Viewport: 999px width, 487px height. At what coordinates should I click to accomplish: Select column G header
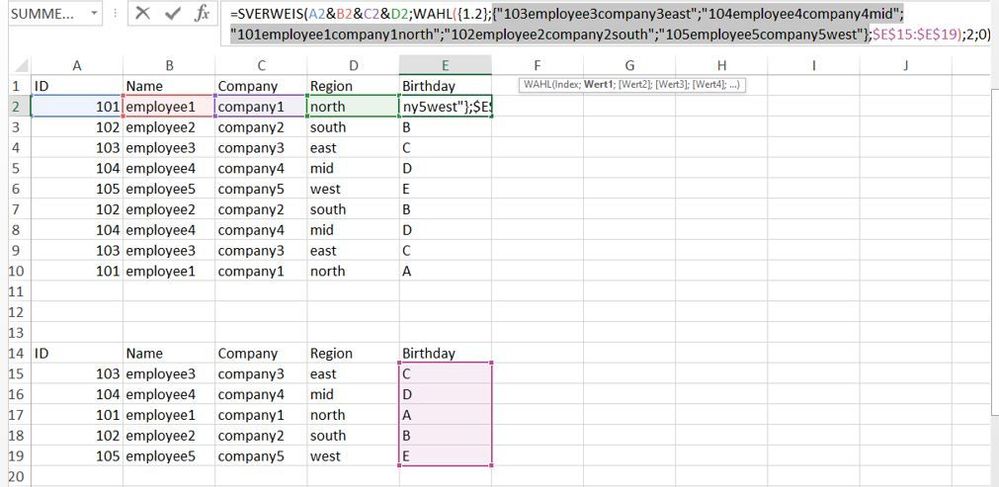pos(629,65)
